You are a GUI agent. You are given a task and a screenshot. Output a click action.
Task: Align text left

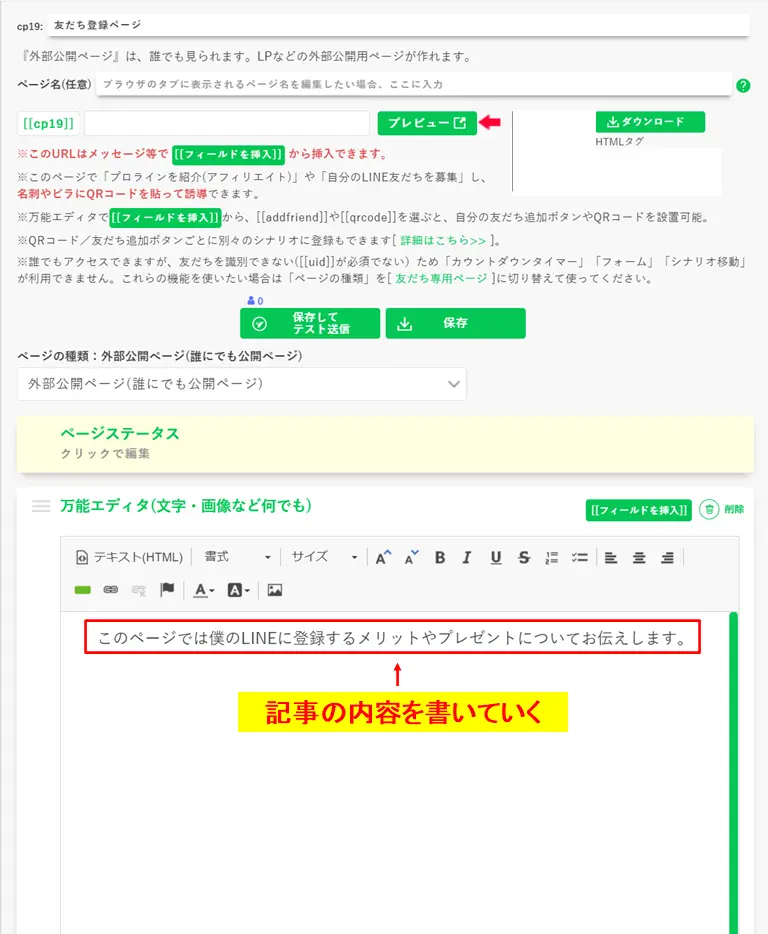(x=611, y=558)
